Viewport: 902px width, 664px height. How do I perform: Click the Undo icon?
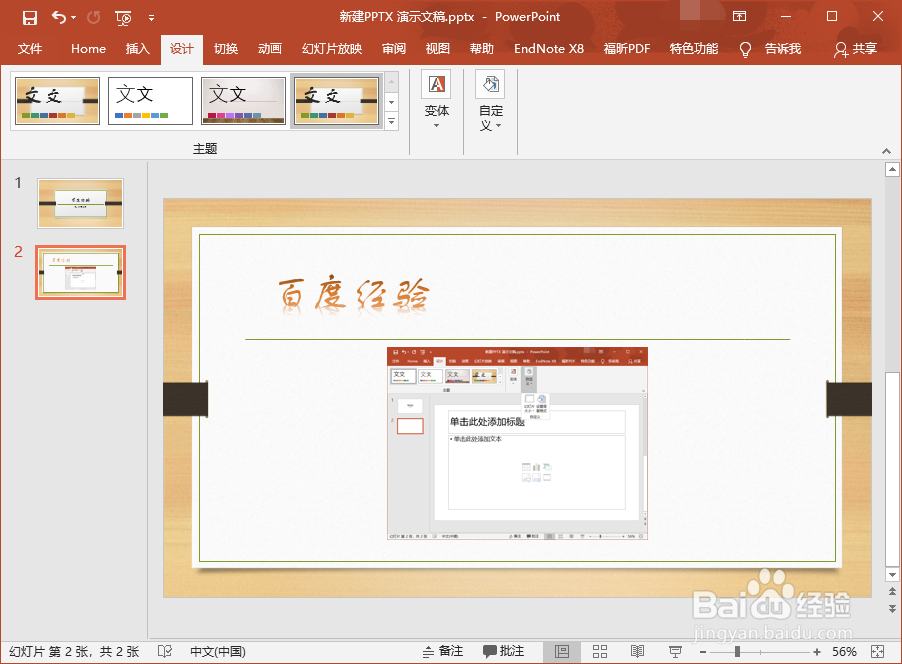click(58, 17)
